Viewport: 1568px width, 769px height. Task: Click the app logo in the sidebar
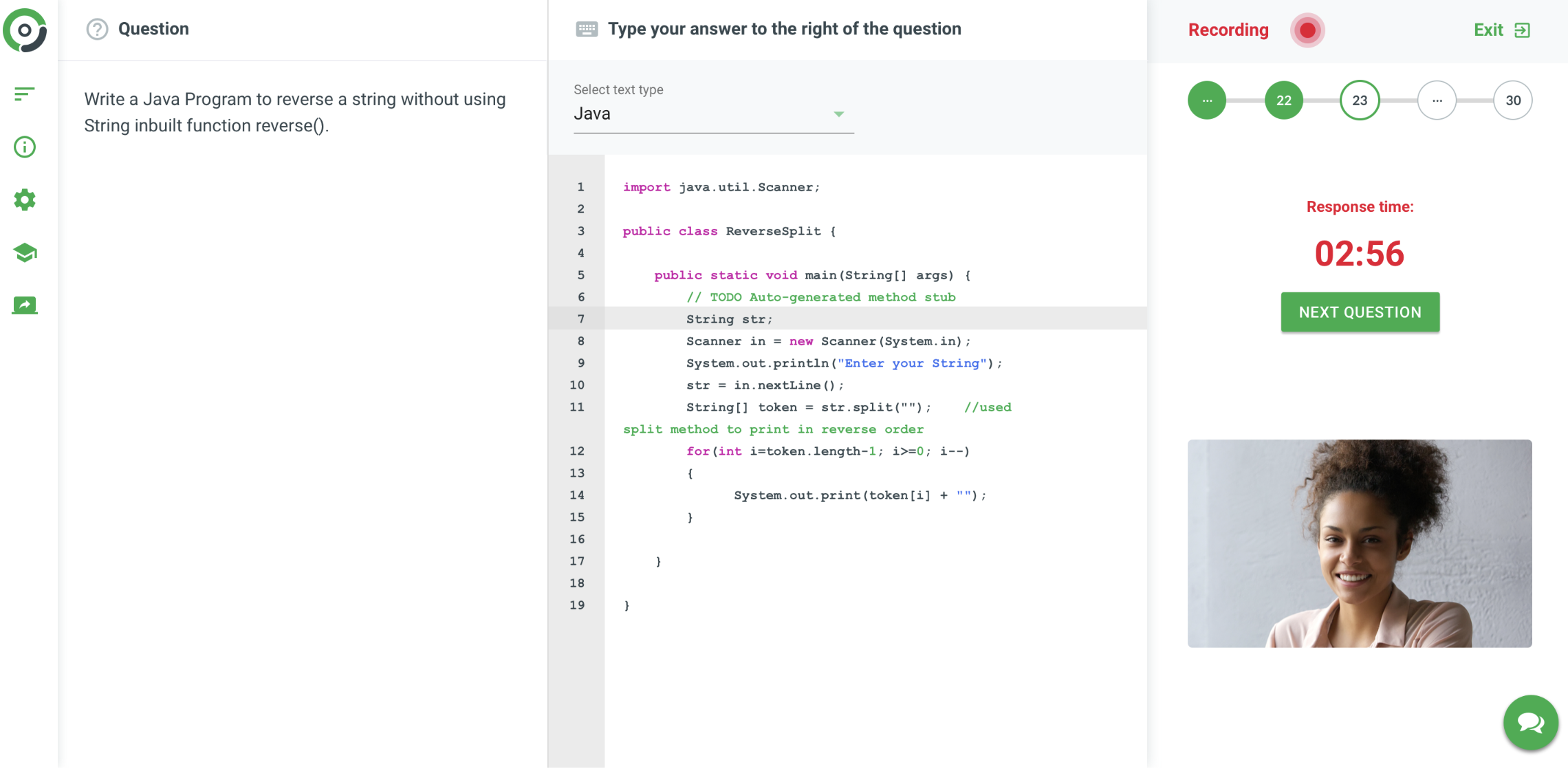tap(25, 30)
